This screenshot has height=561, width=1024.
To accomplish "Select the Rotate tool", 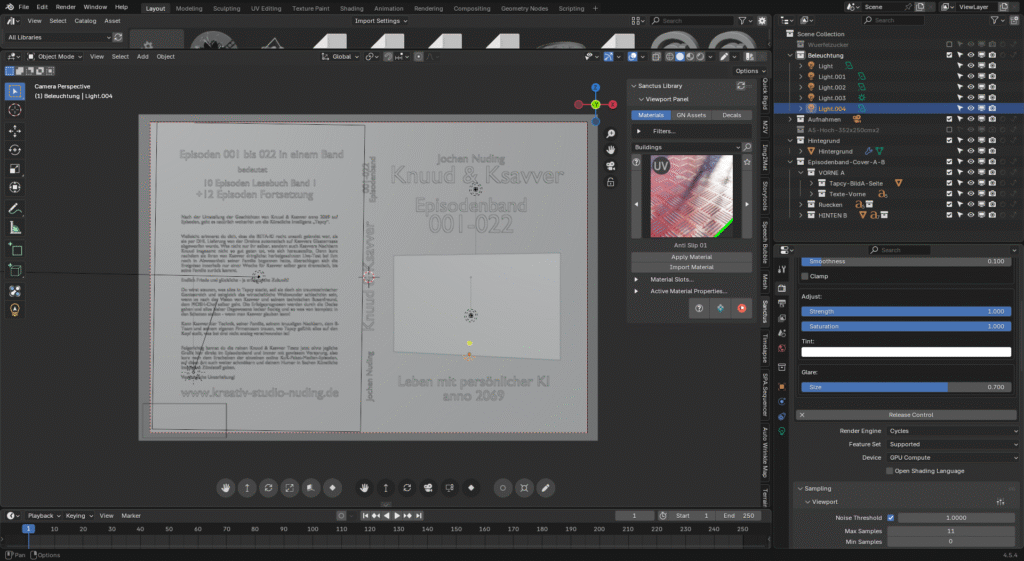I will click(14, 150).
